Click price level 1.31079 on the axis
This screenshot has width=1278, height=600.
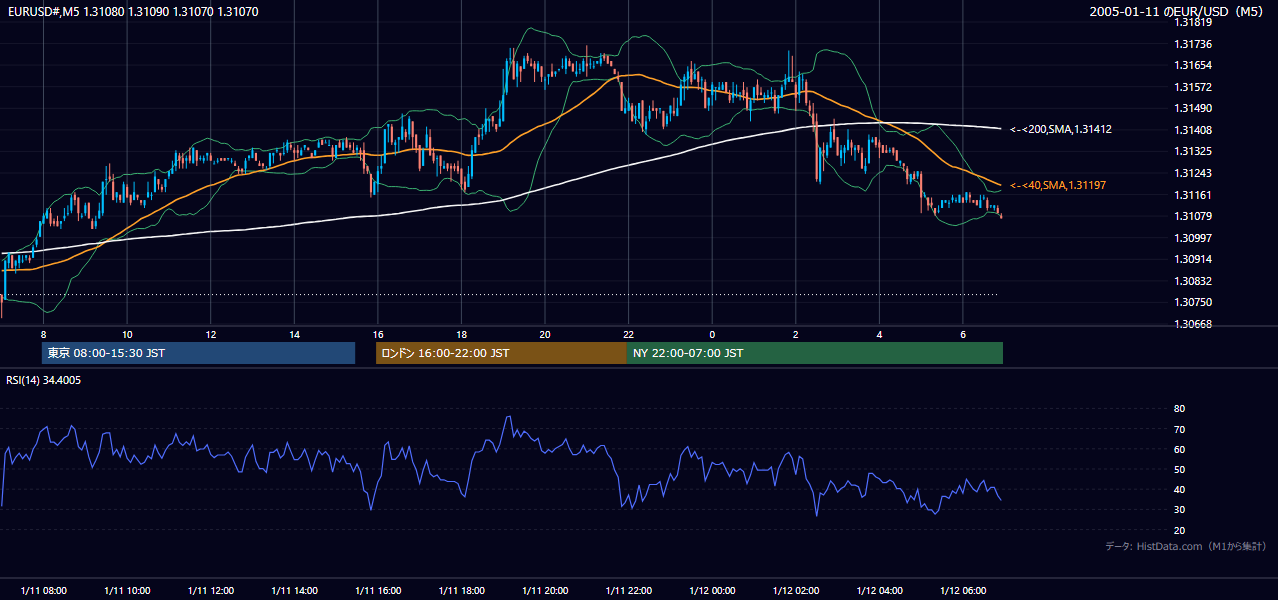pyautogui.click(x=1193, y=216)
